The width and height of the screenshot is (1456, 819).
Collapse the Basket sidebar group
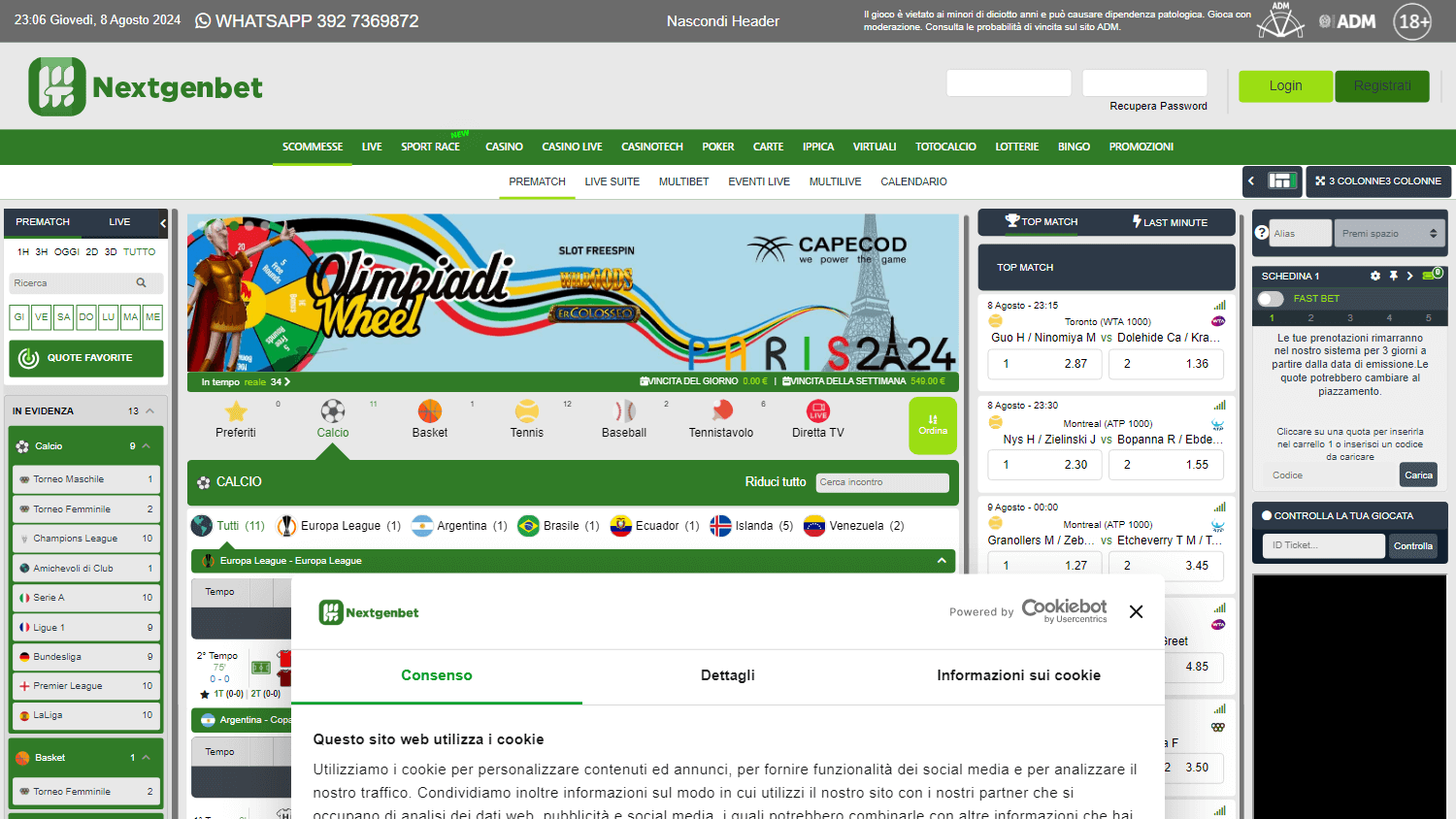tap(147, 757)
